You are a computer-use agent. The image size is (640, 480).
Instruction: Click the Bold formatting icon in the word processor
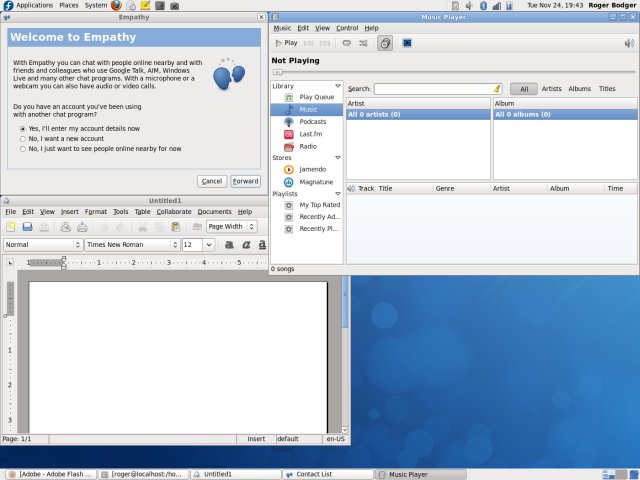229,244
